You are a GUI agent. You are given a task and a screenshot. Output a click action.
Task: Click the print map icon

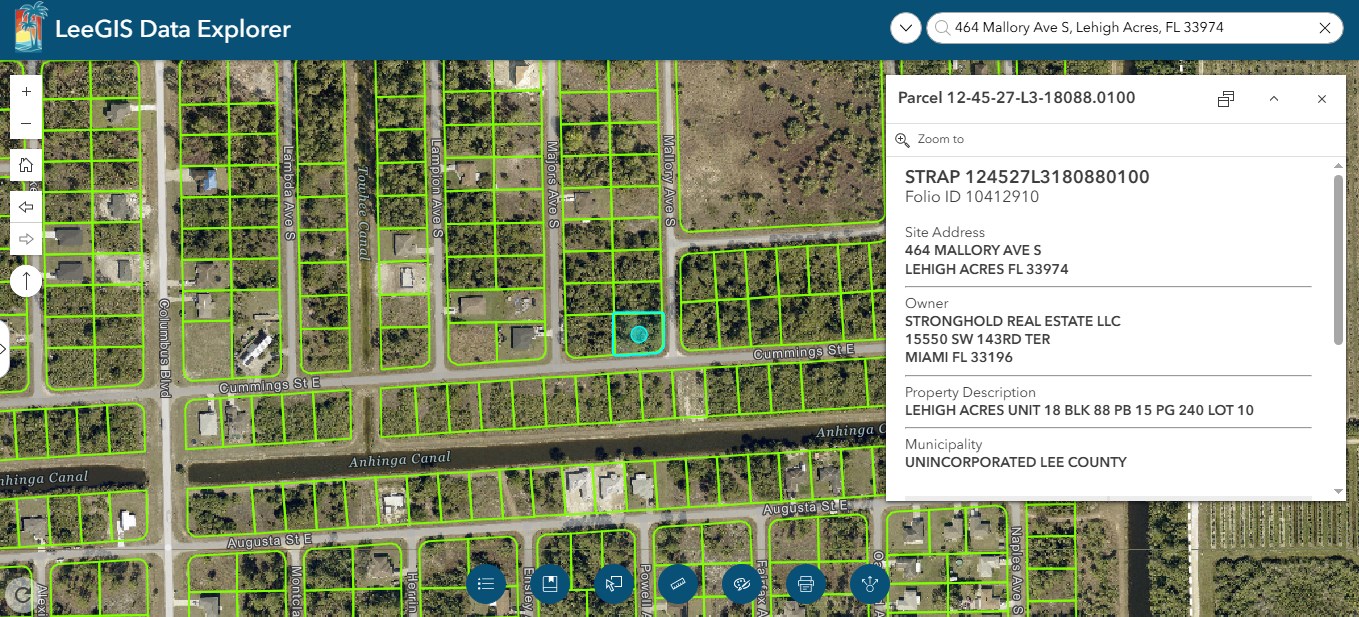[x=806, y=584]
